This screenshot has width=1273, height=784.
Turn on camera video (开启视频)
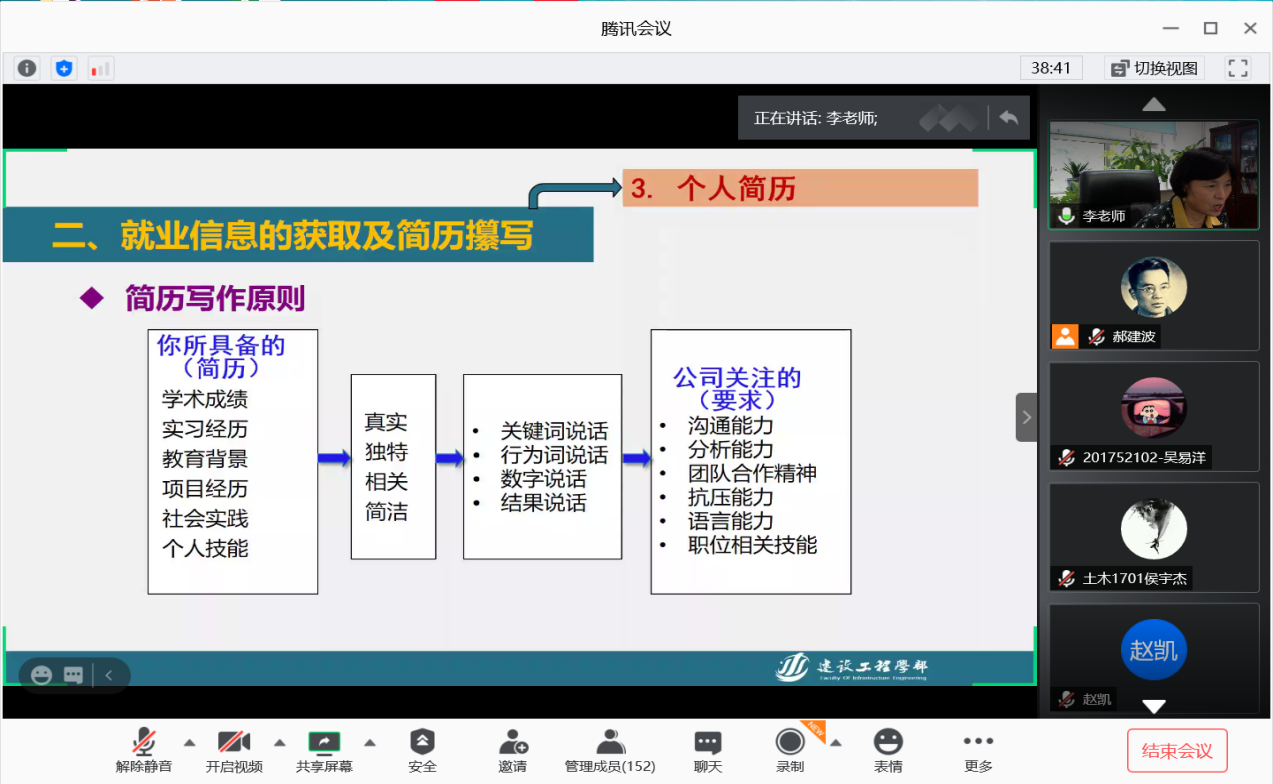(x=234, y=750)
